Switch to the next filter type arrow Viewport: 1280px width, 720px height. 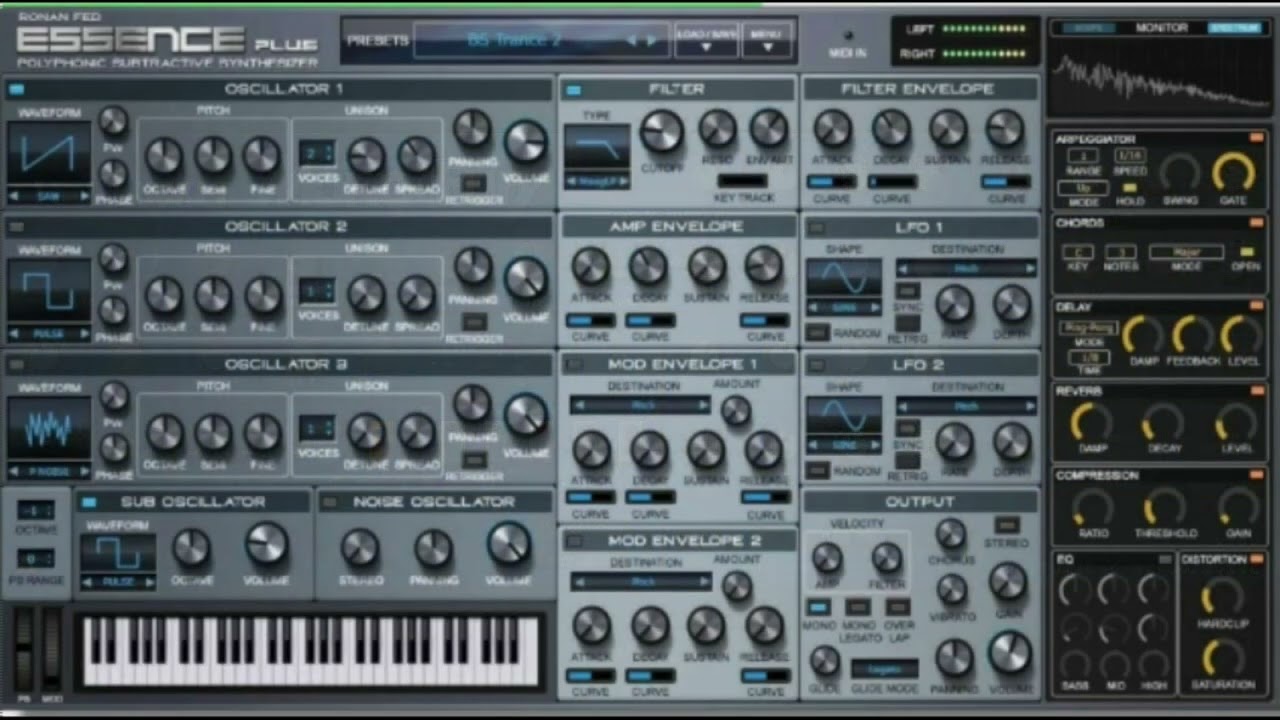[624, 181]
